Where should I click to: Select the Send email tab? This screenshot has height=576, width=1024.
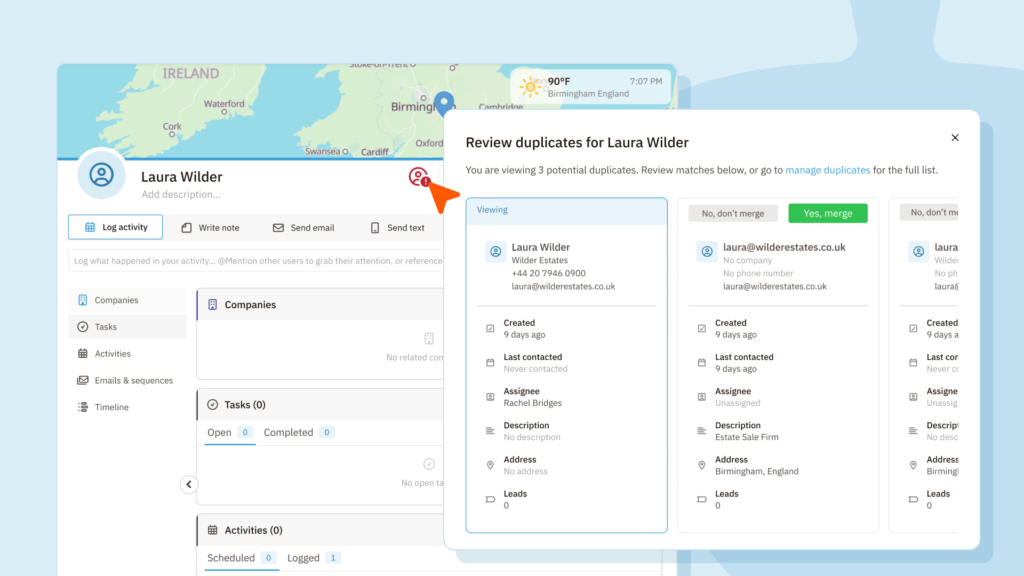click(303, 228)
